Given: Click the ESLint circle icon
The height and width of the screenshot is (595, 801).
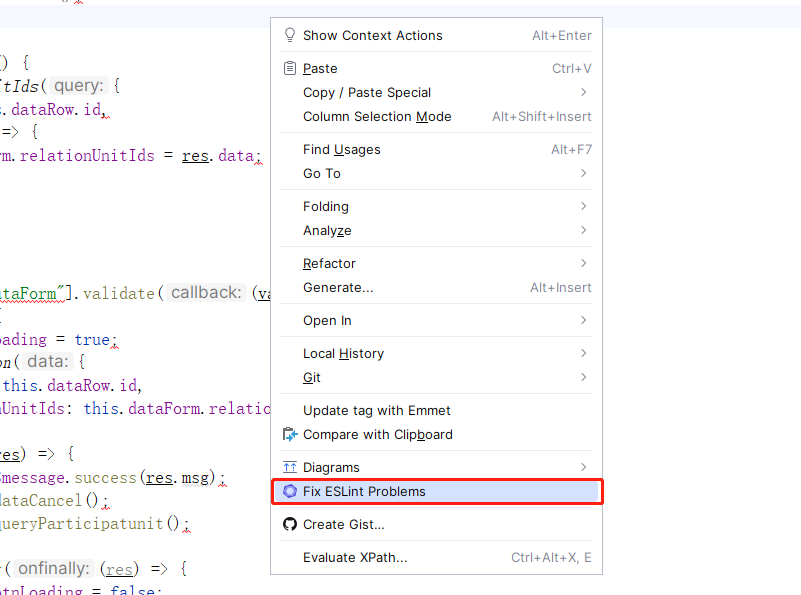Looking at the screenshot, I should click(290, 491).
